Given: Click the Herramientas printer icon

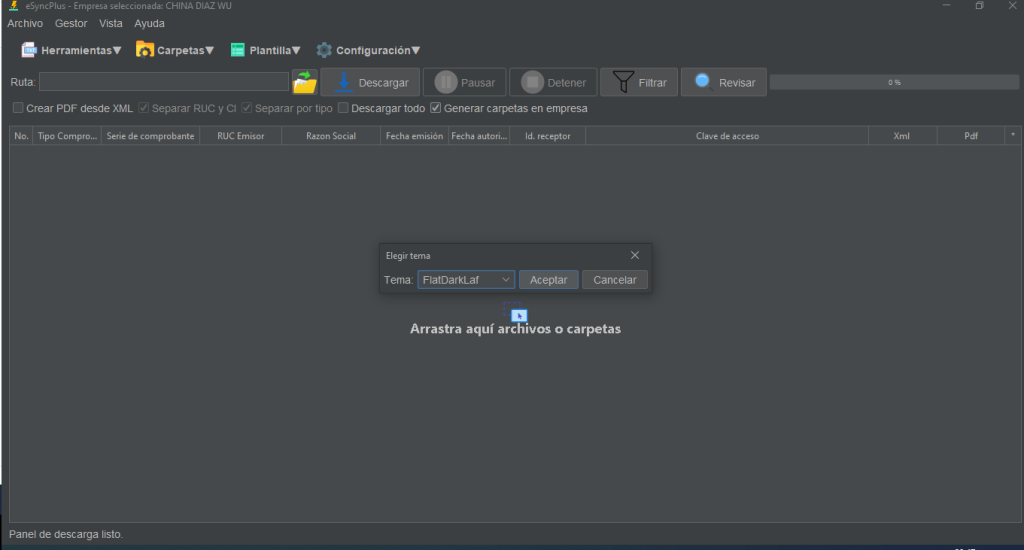Looking at the screenshot, I should coord(29,50).
